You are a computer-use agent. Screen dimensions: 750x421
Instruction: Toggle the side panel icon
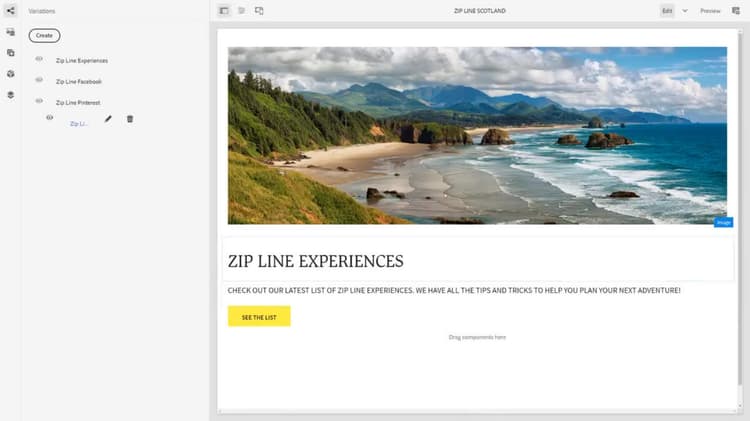point(224,11)
